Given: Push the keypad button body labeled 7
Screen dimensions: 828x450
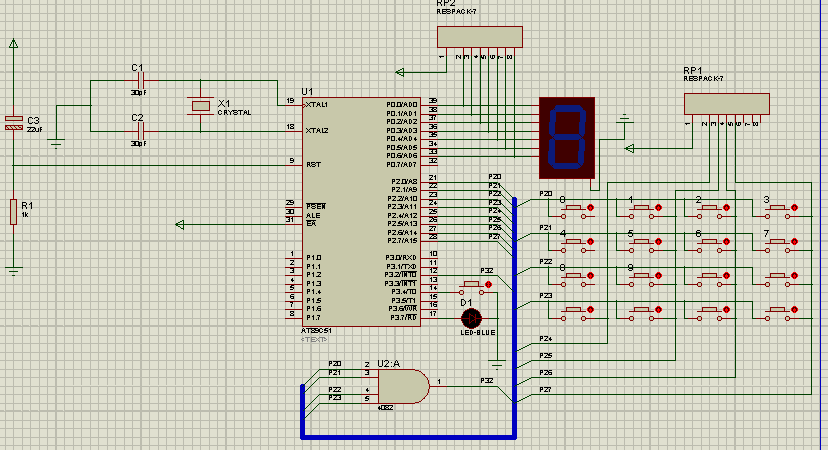Looking at the screenshot, I should (777, 243).
